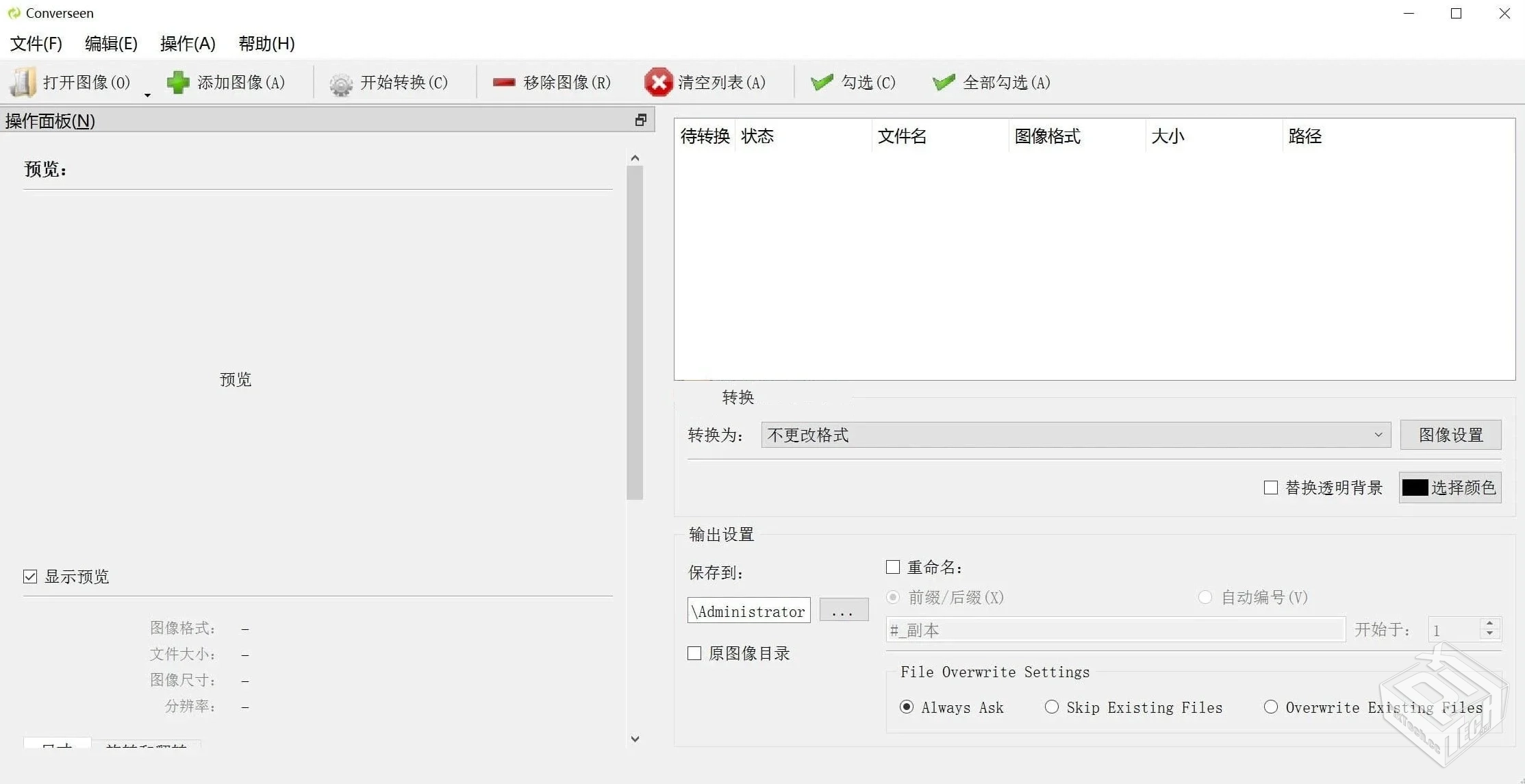Image resolution: width=1525 pixels, height=784 pixels.
Task: Browse save location with the ... button
Action: 844,610
